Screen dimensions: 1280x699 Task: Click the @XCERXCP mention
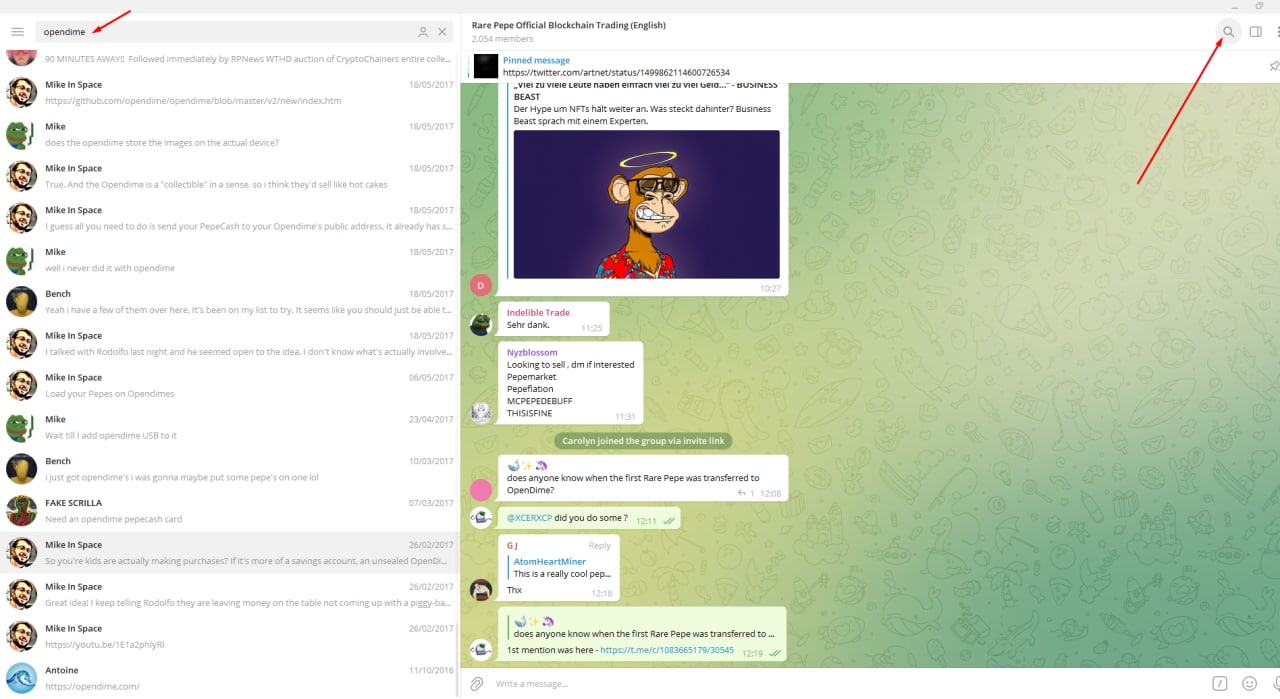tap(529, 519)
